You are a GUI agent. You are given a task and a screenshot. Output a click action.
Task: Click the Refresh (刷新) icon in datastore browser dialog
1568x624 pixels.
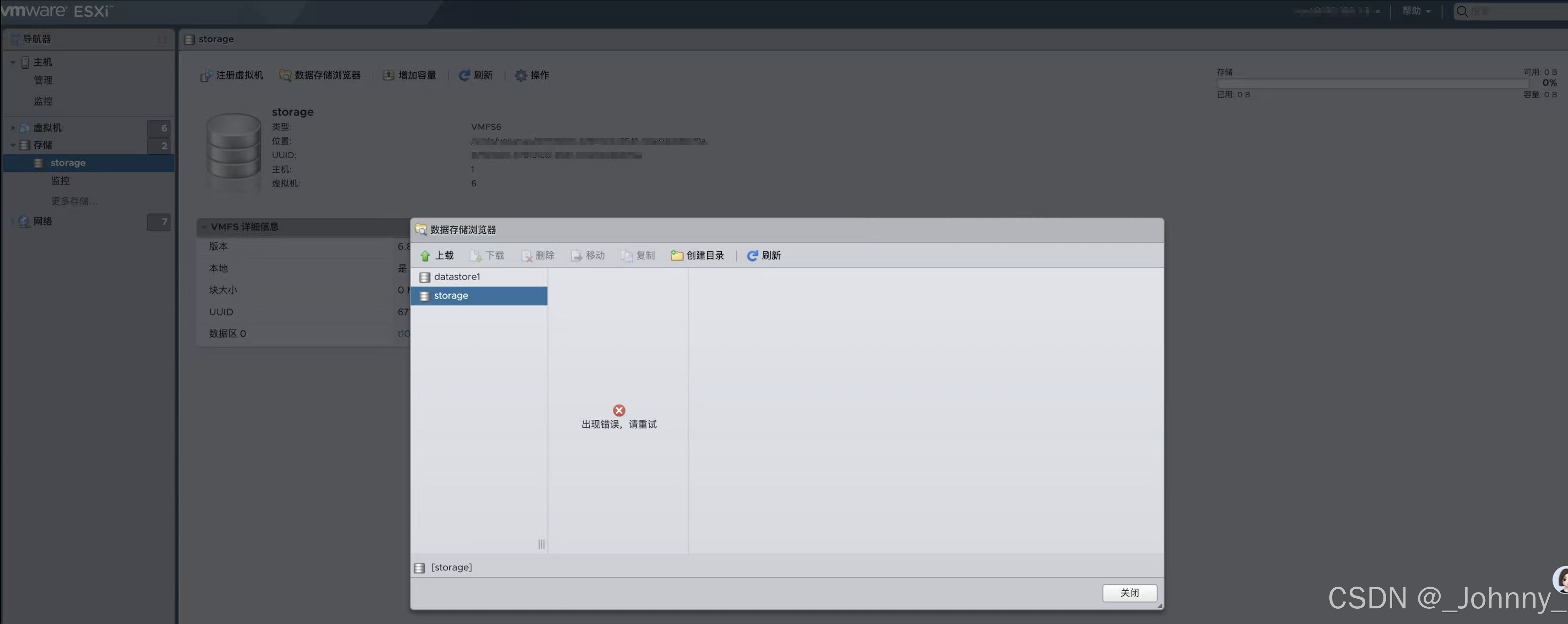coord(752,256)
